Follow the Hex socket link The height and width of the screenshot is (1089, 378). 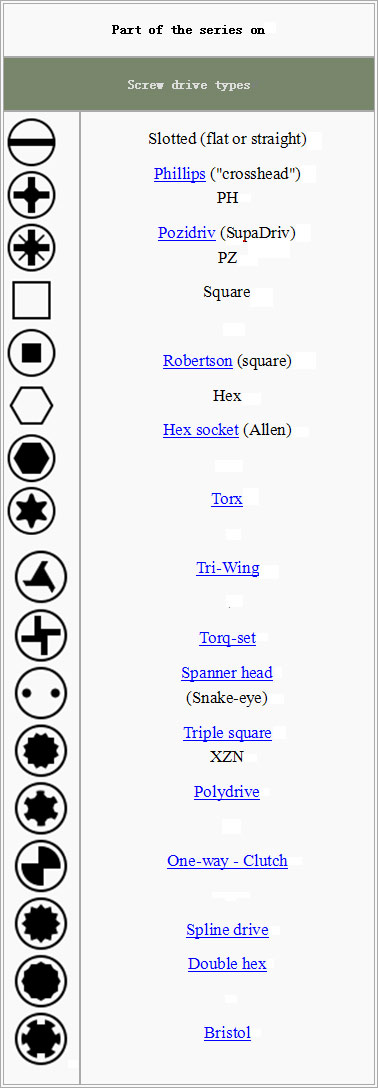(201, 430)
